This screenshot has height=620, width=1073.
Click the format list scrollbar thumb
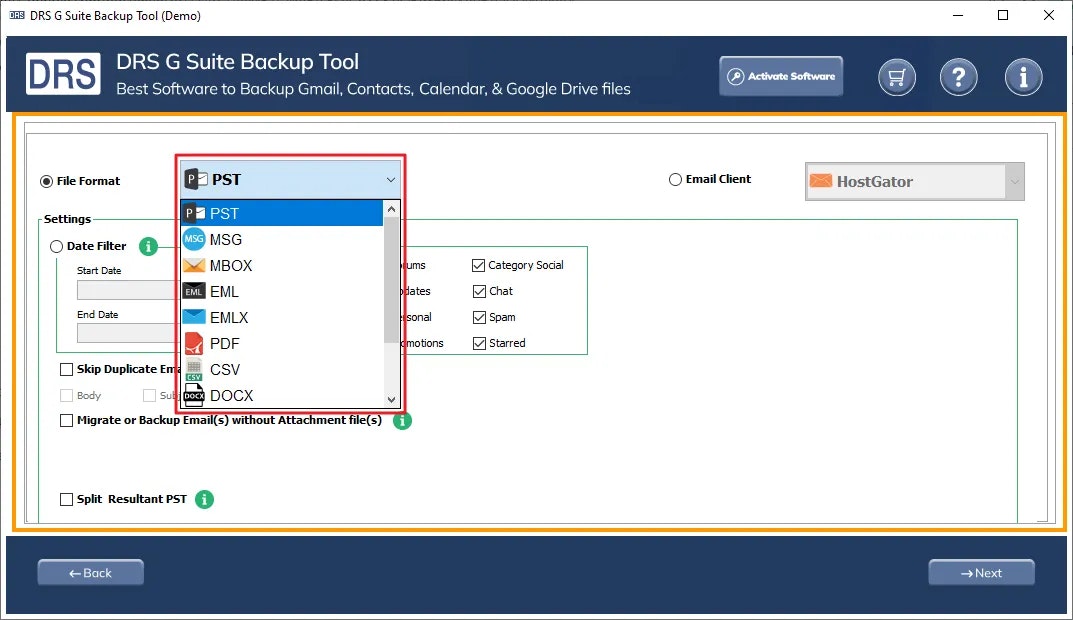point(391,280)
